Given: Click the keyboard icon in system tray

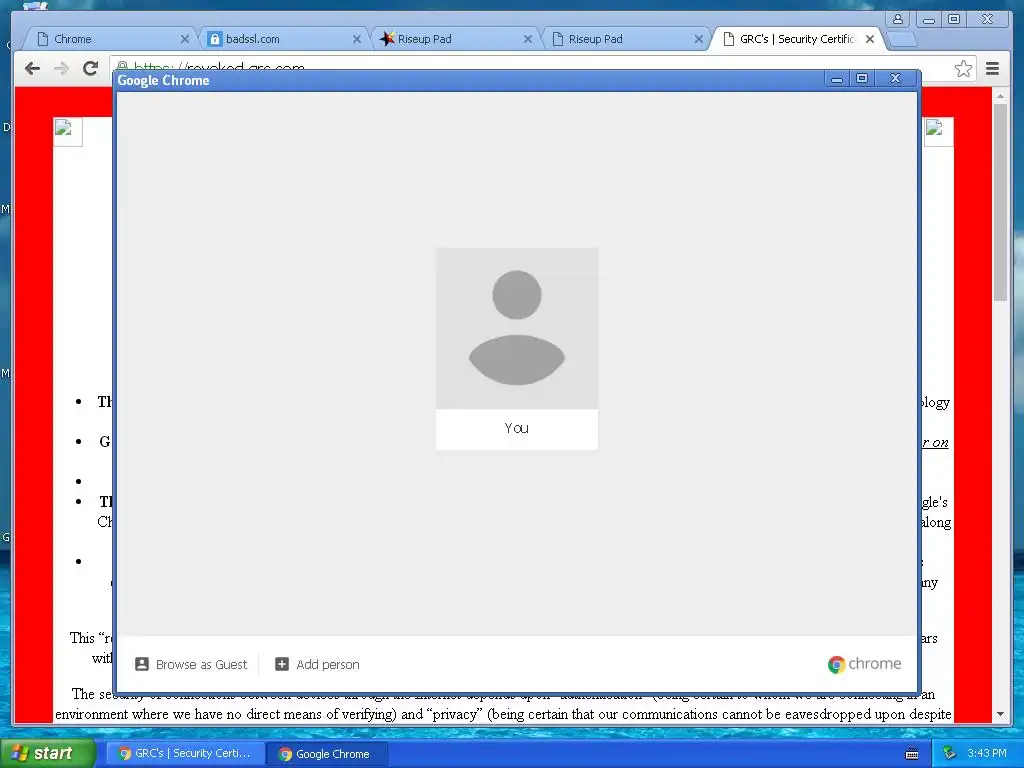Looking at the screenshot, I should point(912,754).
